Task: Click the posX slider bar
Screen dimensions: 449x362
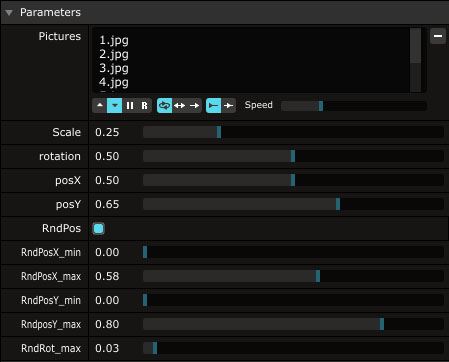Action: [x=293, y=180]
